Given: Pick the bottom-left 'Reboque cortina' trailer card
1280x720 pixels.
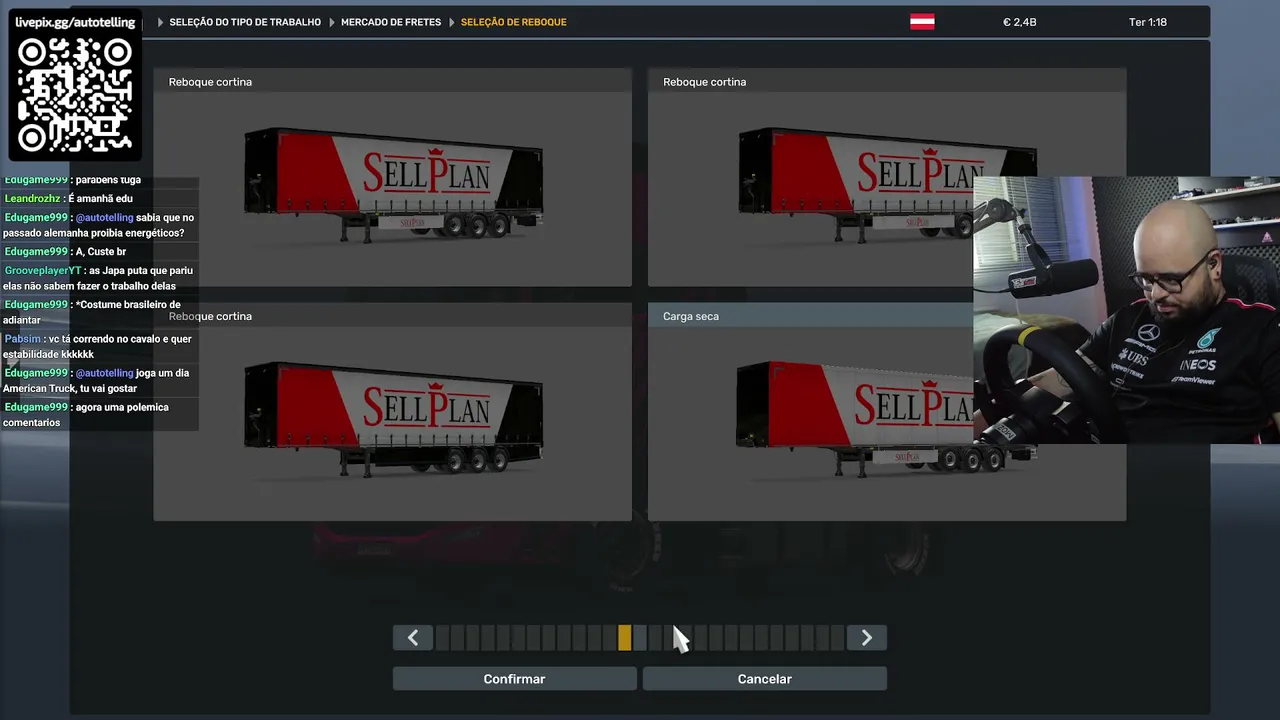Looking at the screenshot, I should tap(393, 412).
